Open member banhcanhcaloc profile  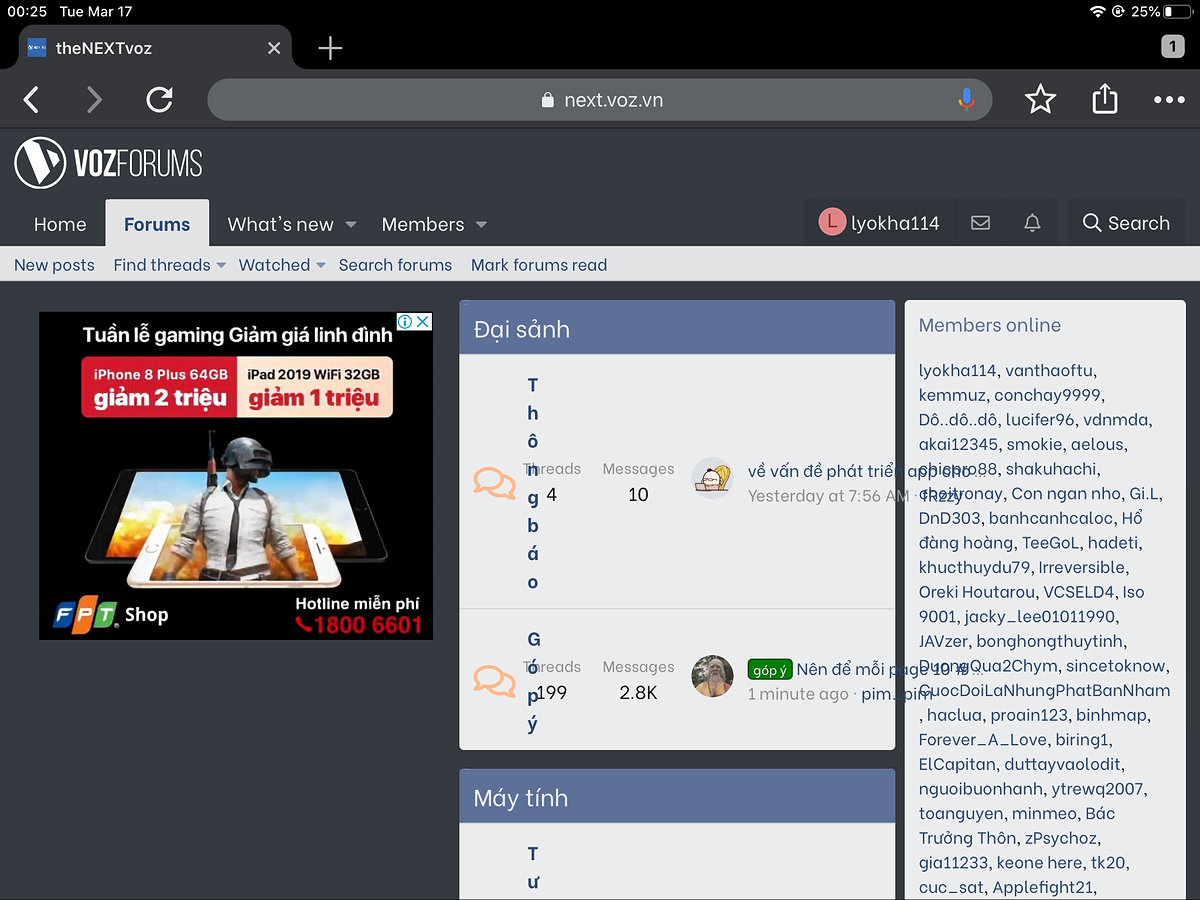(1051, 518)
